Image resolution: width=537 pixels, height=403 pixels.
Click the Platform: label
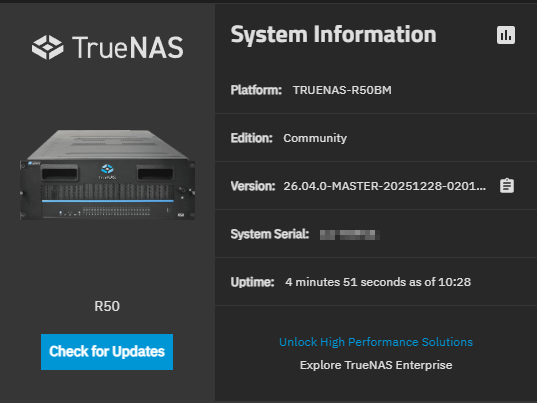256,90
